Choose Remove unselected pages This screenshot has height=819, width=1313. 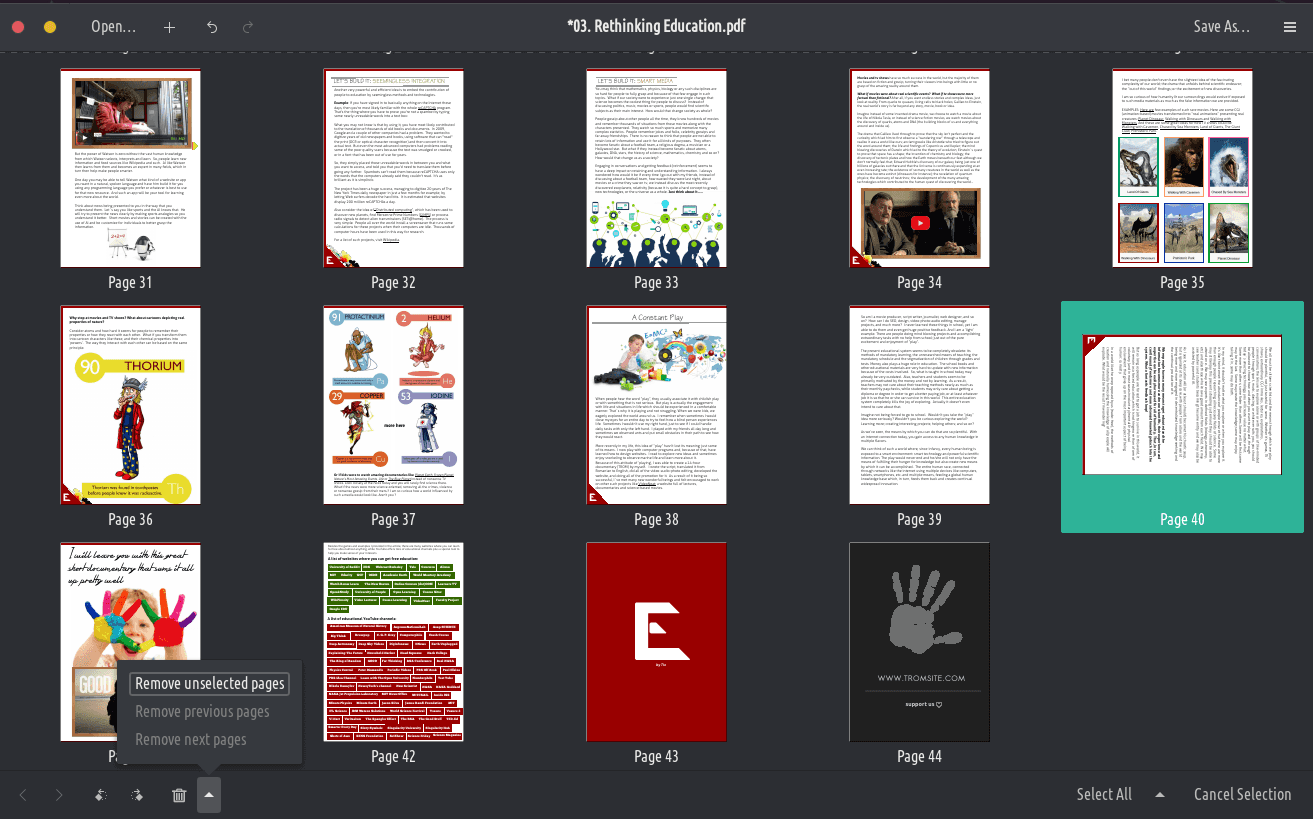click(x=210, y=684)
